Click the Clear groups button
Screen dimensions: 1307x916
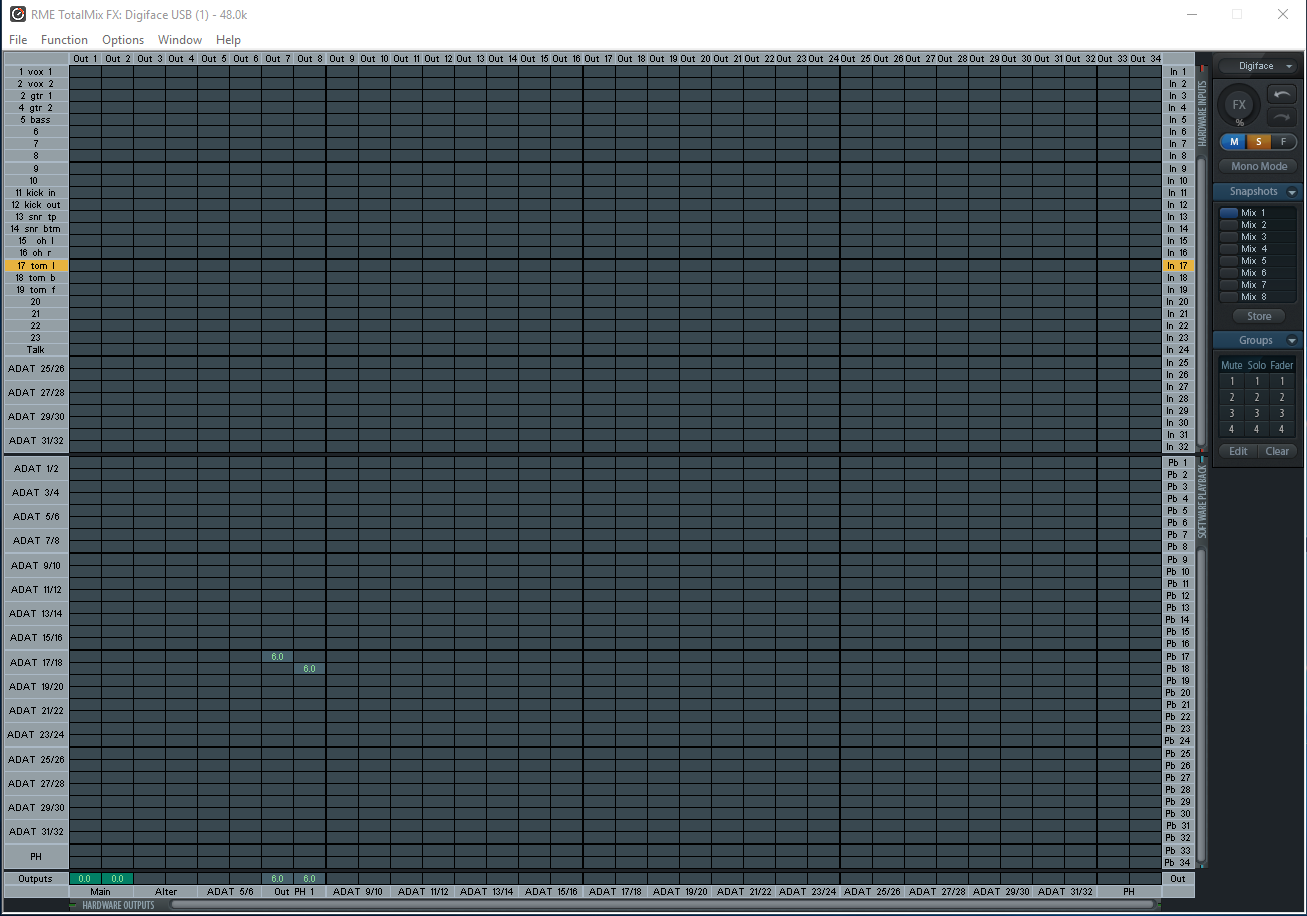[x=1277, y=451]
